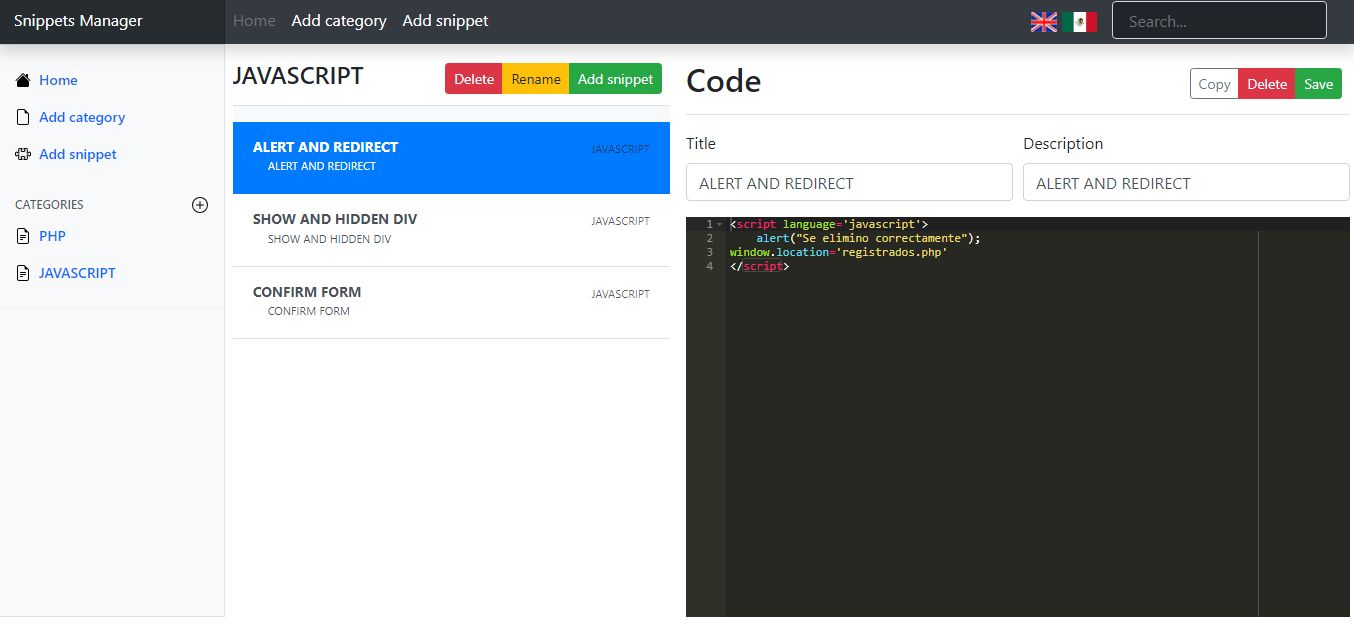Click the Search box in the top bar
The image size is (1354, 626).
click(1218, 20)
